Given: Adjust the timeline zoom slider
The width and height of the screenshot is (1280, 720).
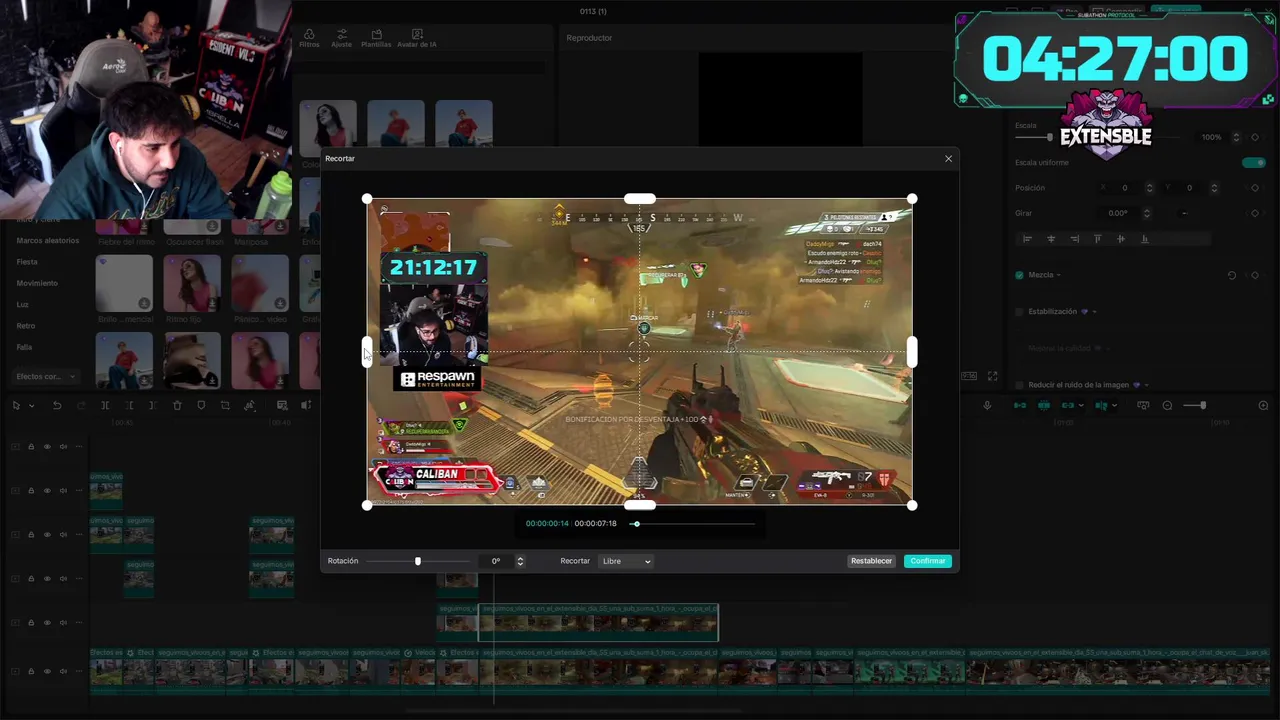Looking at the screenshot, I should pos(1202,405).
